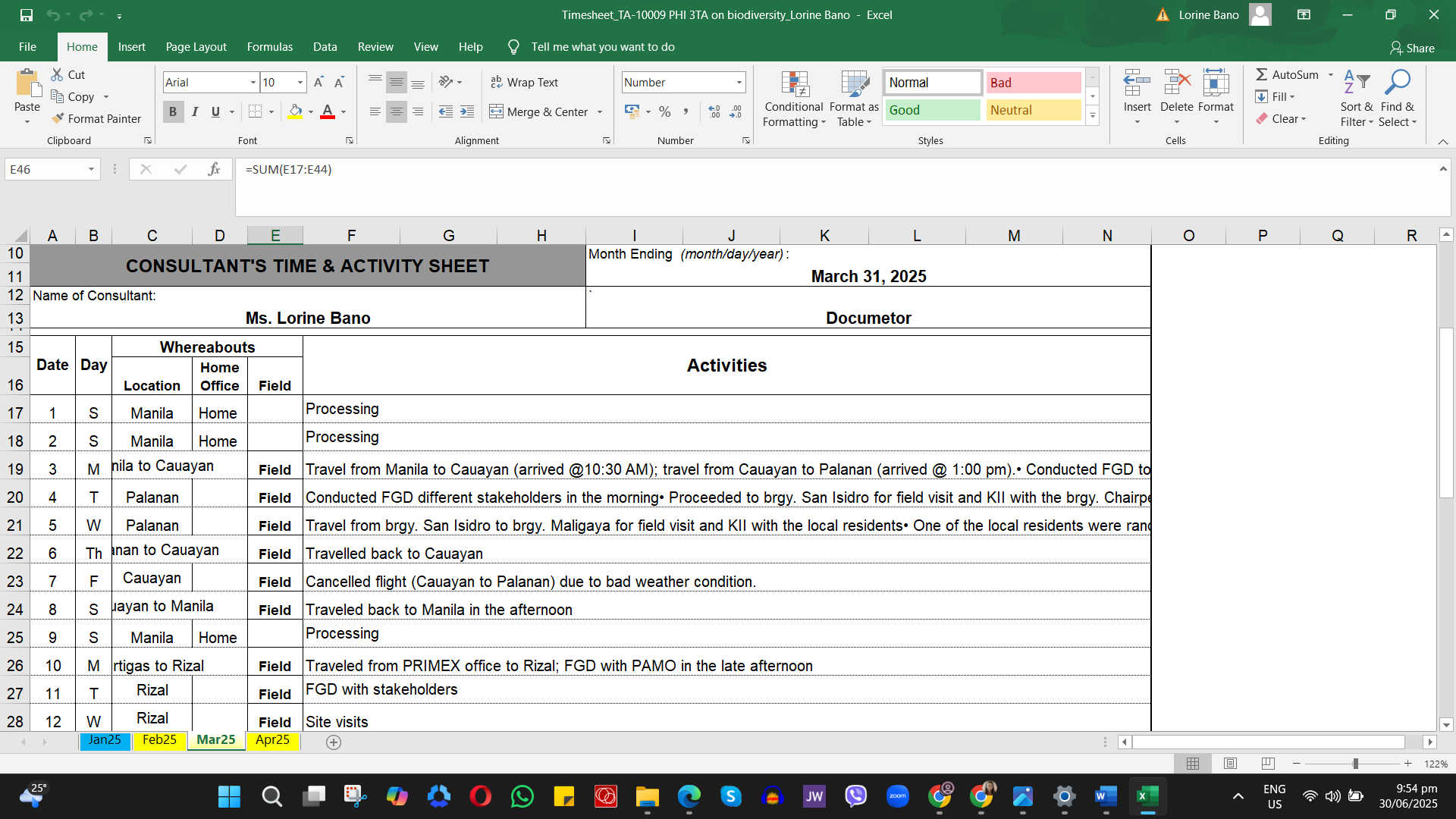
Task: Open the font size dropdown
Action: (x=300, y=82)
